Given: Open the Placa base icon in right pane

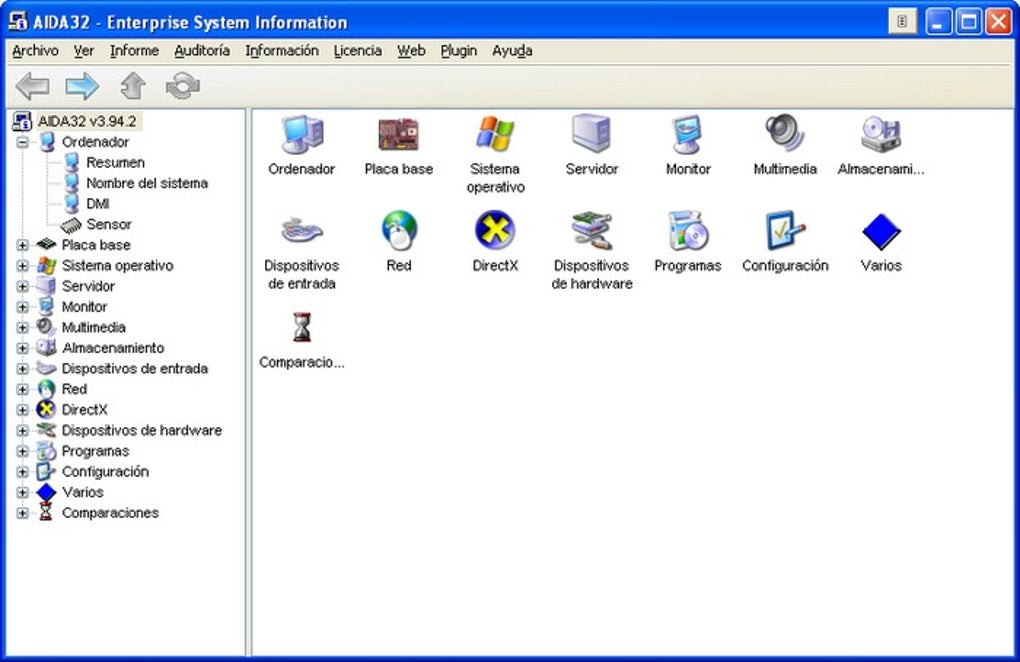Looking at the screenshot, I should click(x=398, y=134).
